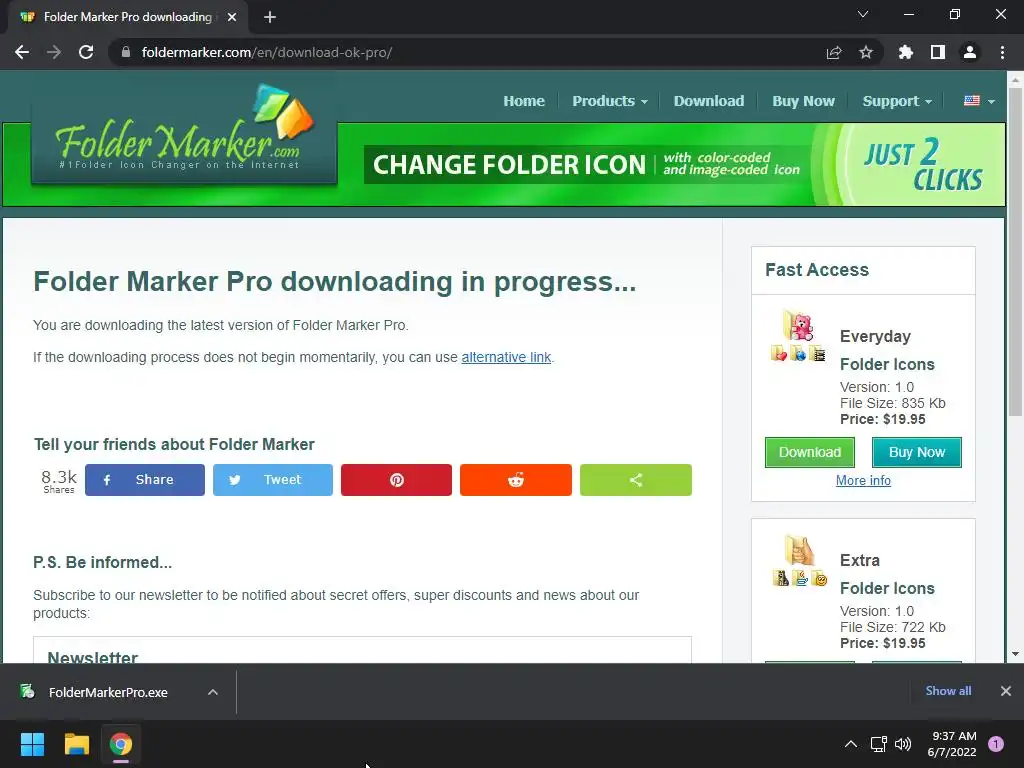Click the Extra Folder Icons title
Image resolution: width=1024 pixels, height=768 pixels.
coord(887,574)
